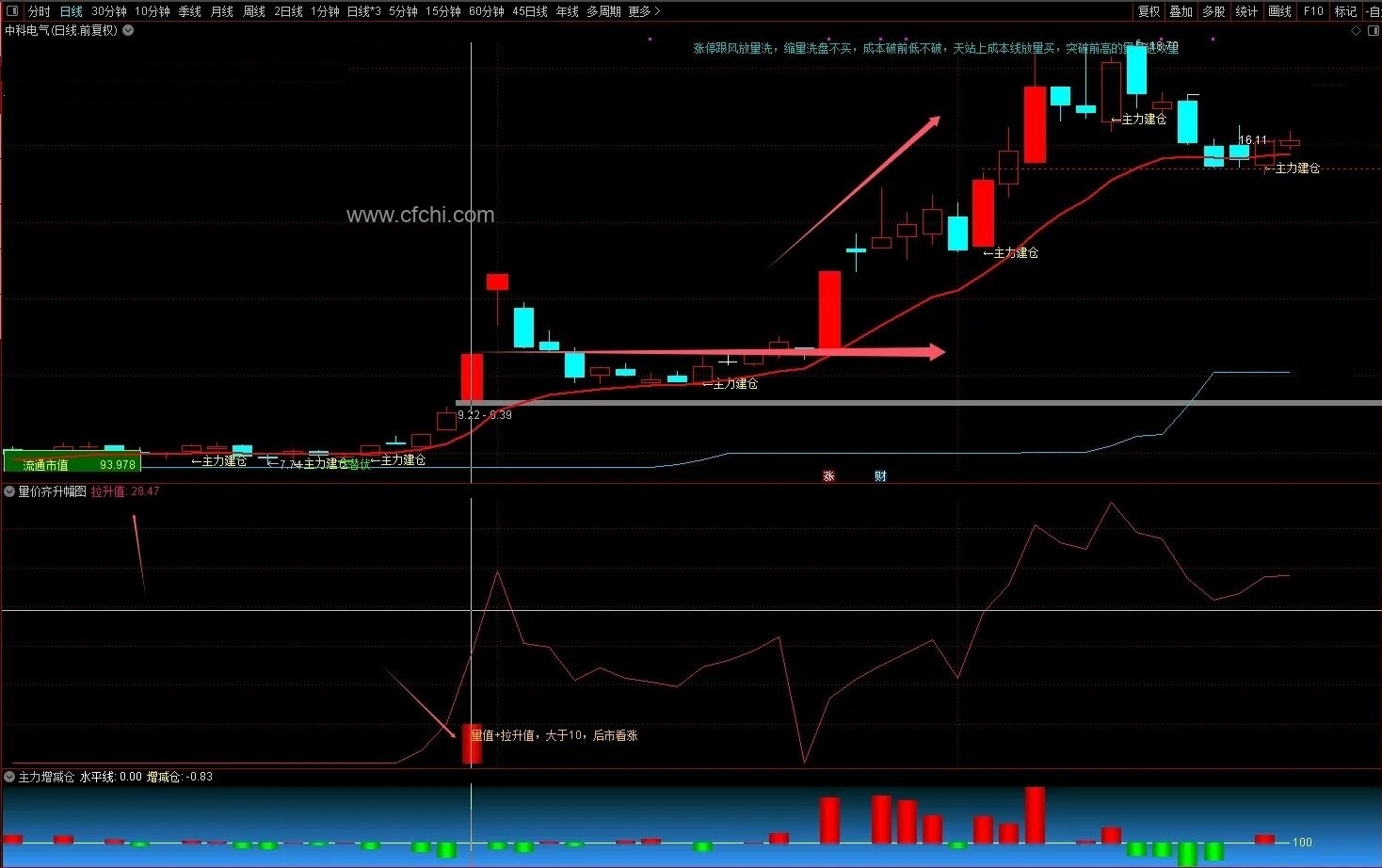Select the 45日线 period
This screenshot has width=1382, height=868.
coord(530,11)
